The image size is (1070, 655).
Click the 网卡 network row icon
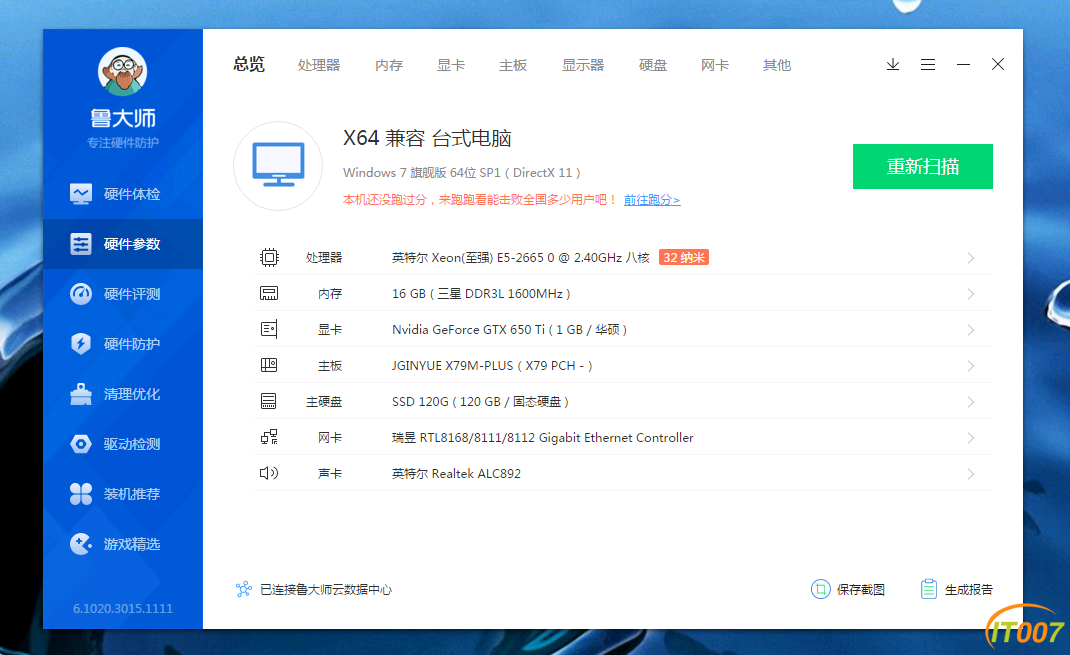[x=270, y=437]
